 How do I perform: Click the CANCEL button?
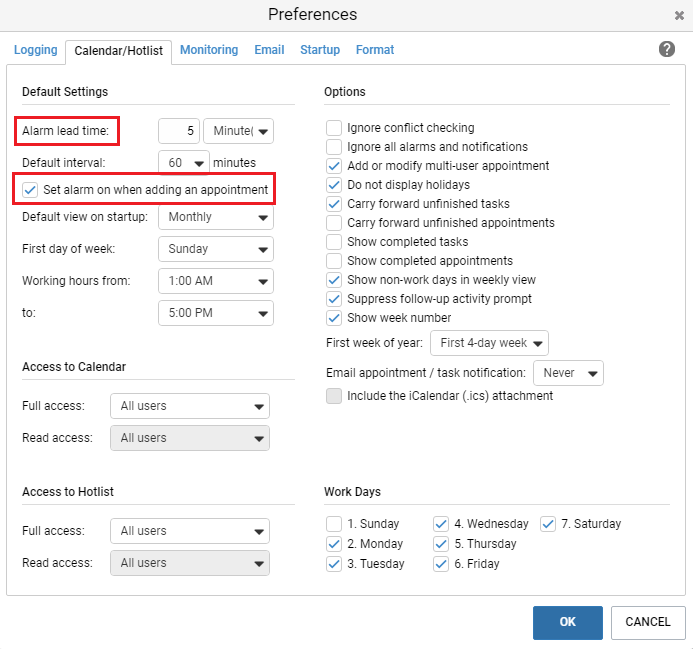pyautogui.click(x=648, y=622)
